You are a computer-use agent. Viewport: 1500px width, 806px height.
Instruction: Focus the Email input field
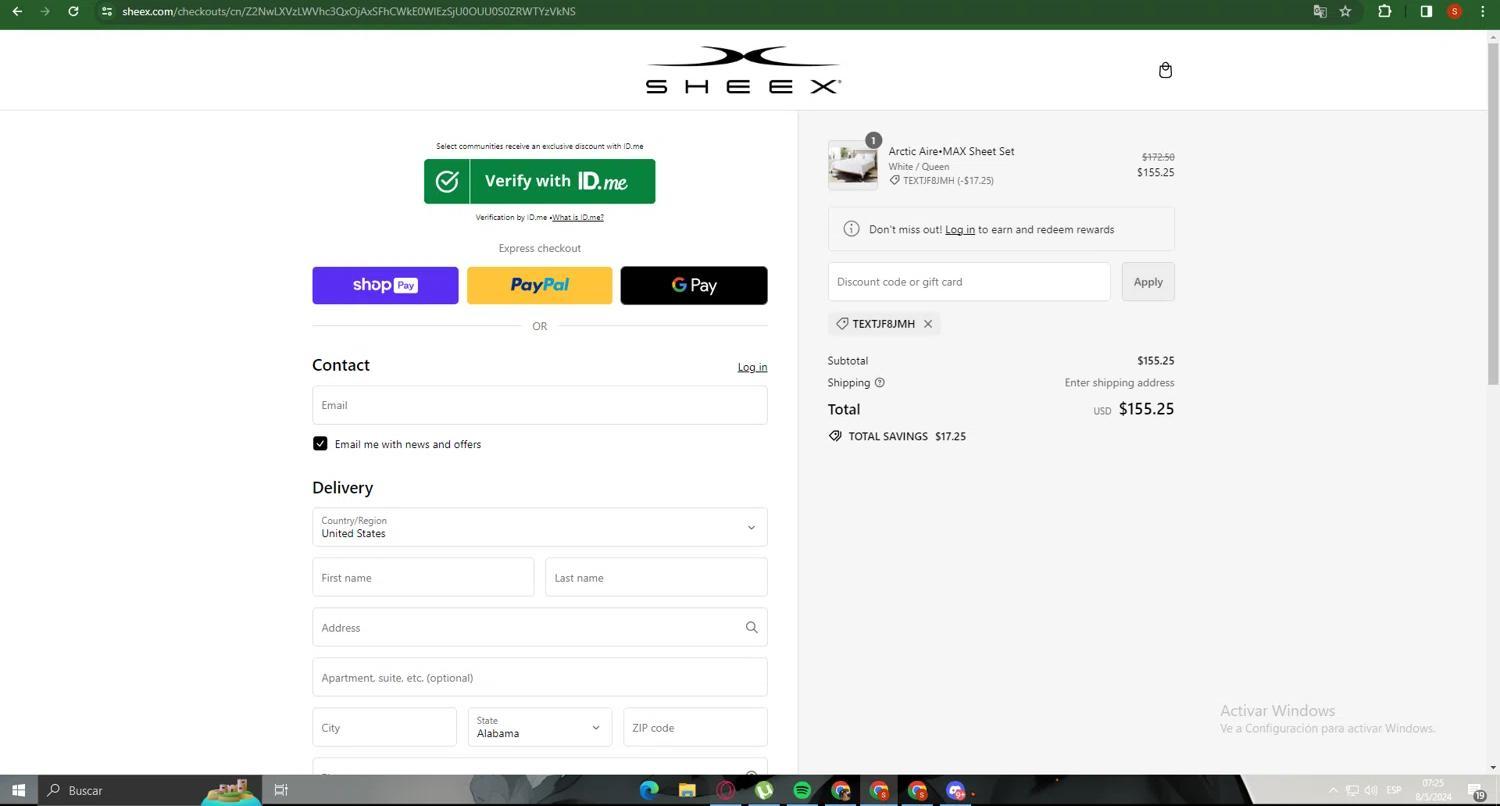[539, 405]
